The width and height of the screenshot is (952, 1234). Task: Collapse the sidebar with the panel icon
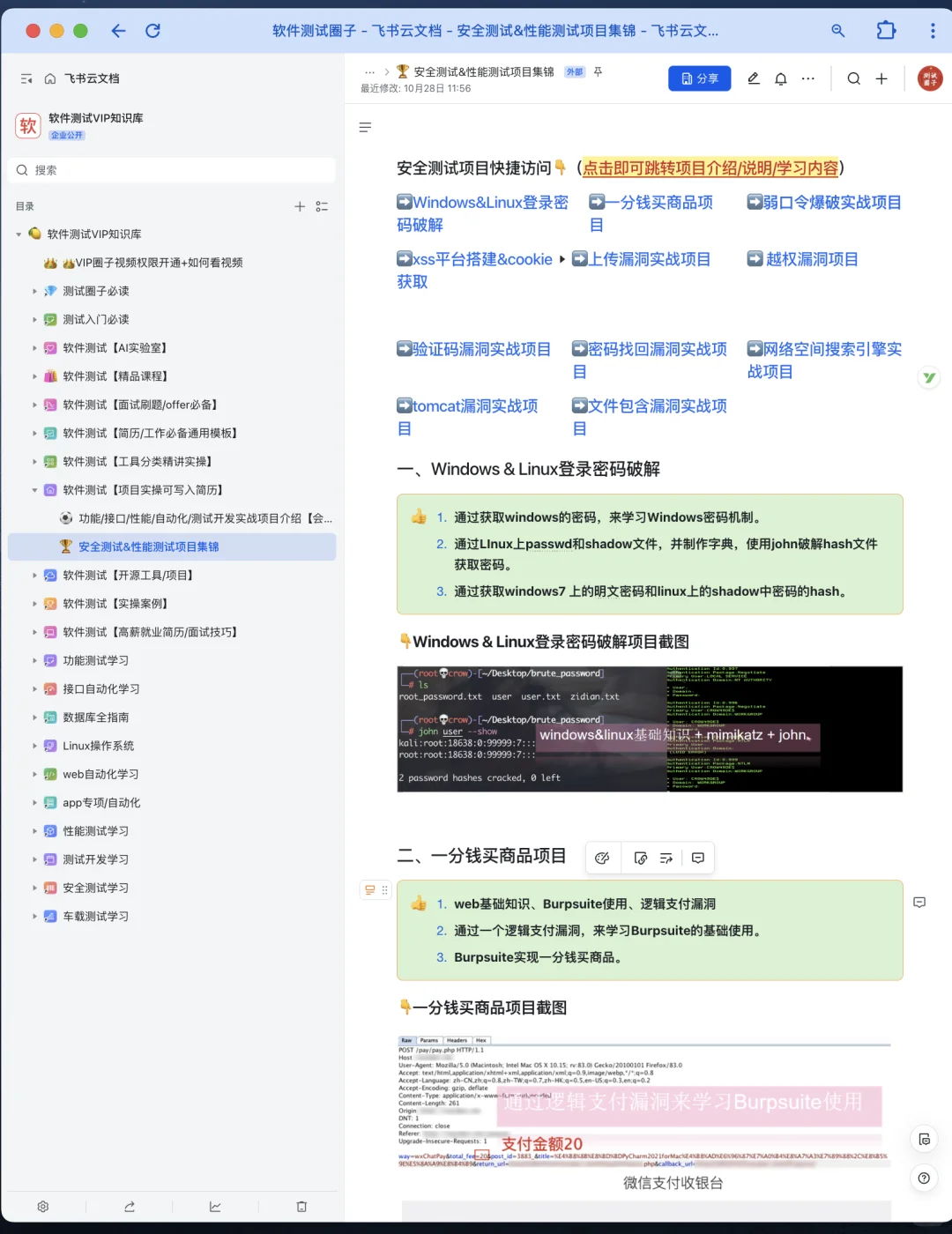click(x=26, y=78)
